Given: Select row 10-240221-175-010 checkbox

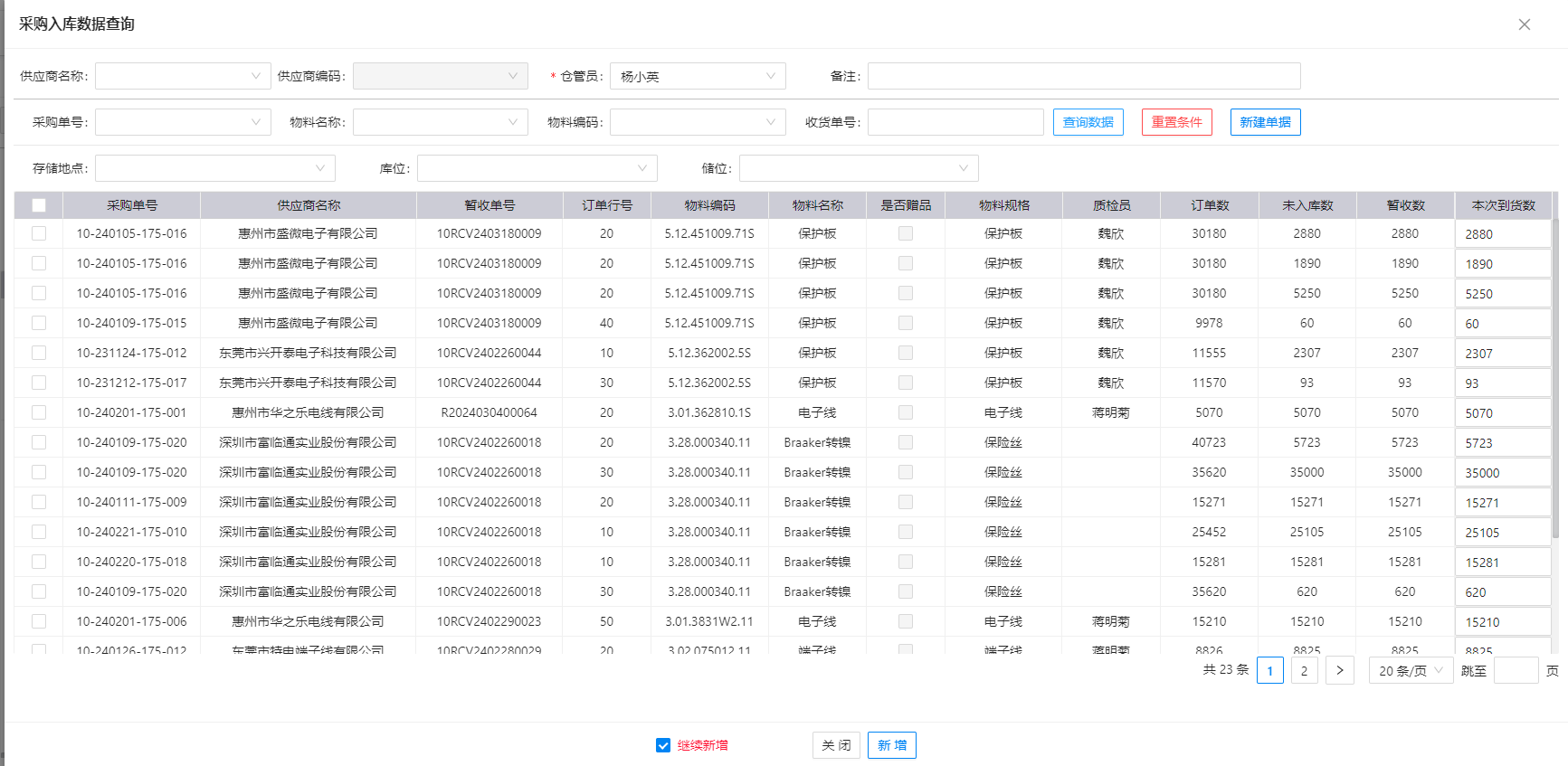Looking at the screenshot, I should click(39, 532).
